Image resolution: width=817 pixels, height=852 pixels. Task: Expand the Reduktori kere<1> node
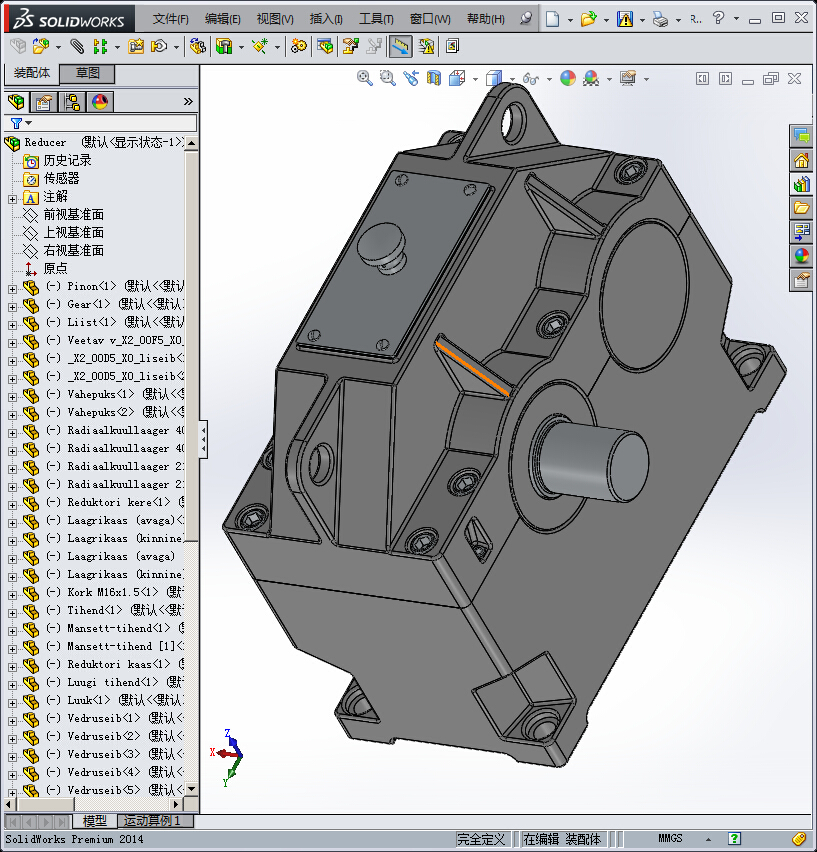pos(12,505)
